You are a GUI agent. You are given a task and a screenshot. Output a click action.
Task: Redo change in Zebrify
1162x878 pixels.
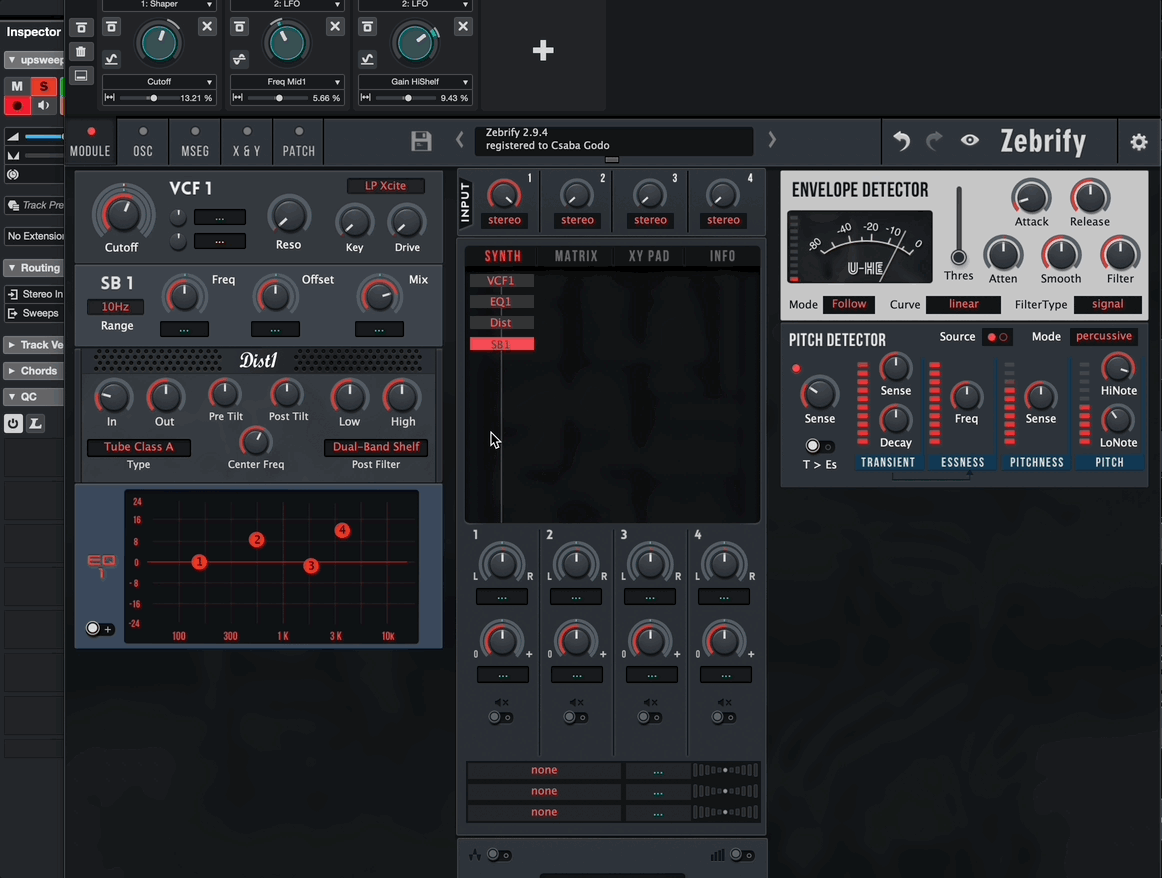coord(934,141)
